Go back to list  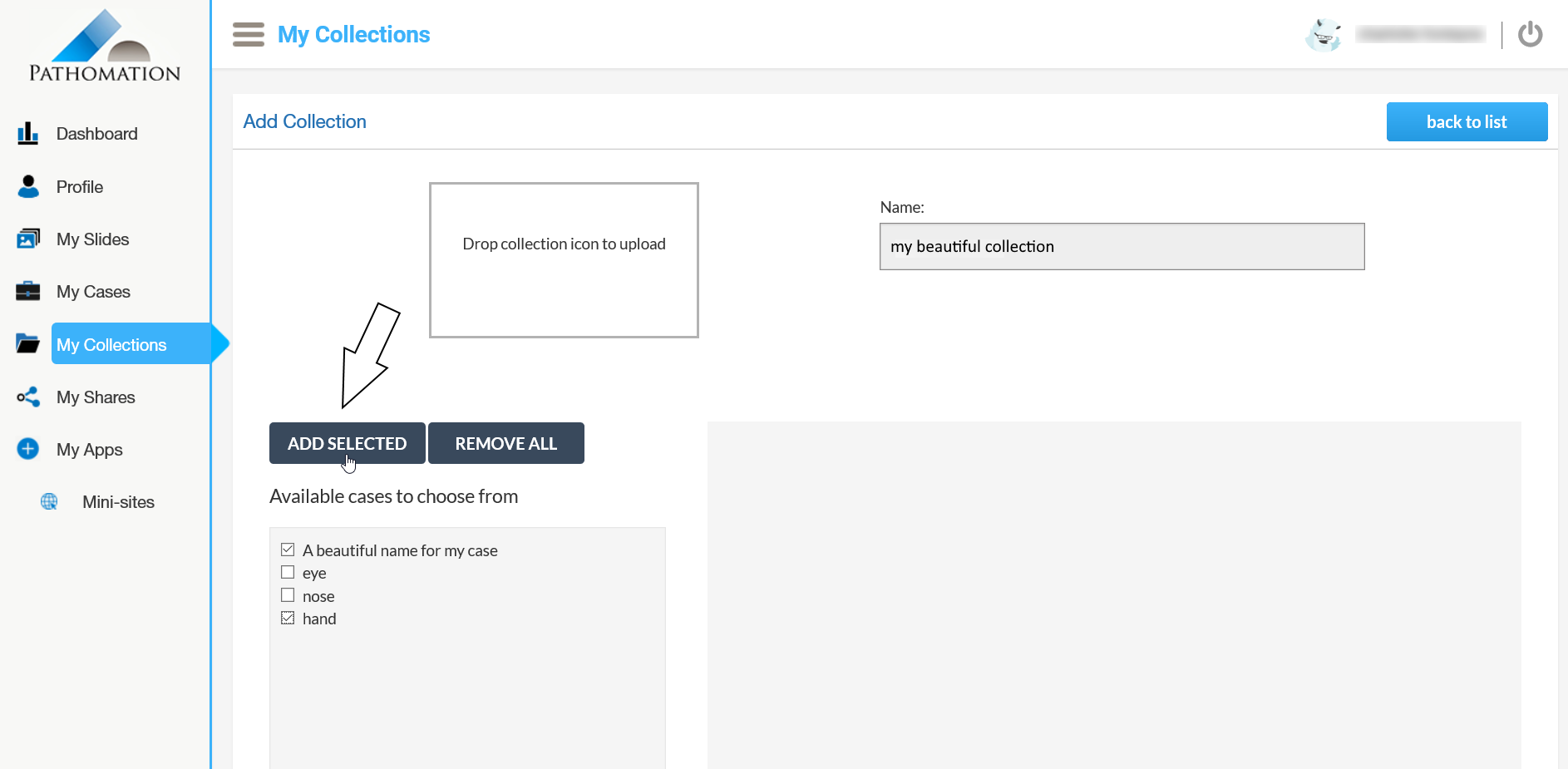point(1467,122)
